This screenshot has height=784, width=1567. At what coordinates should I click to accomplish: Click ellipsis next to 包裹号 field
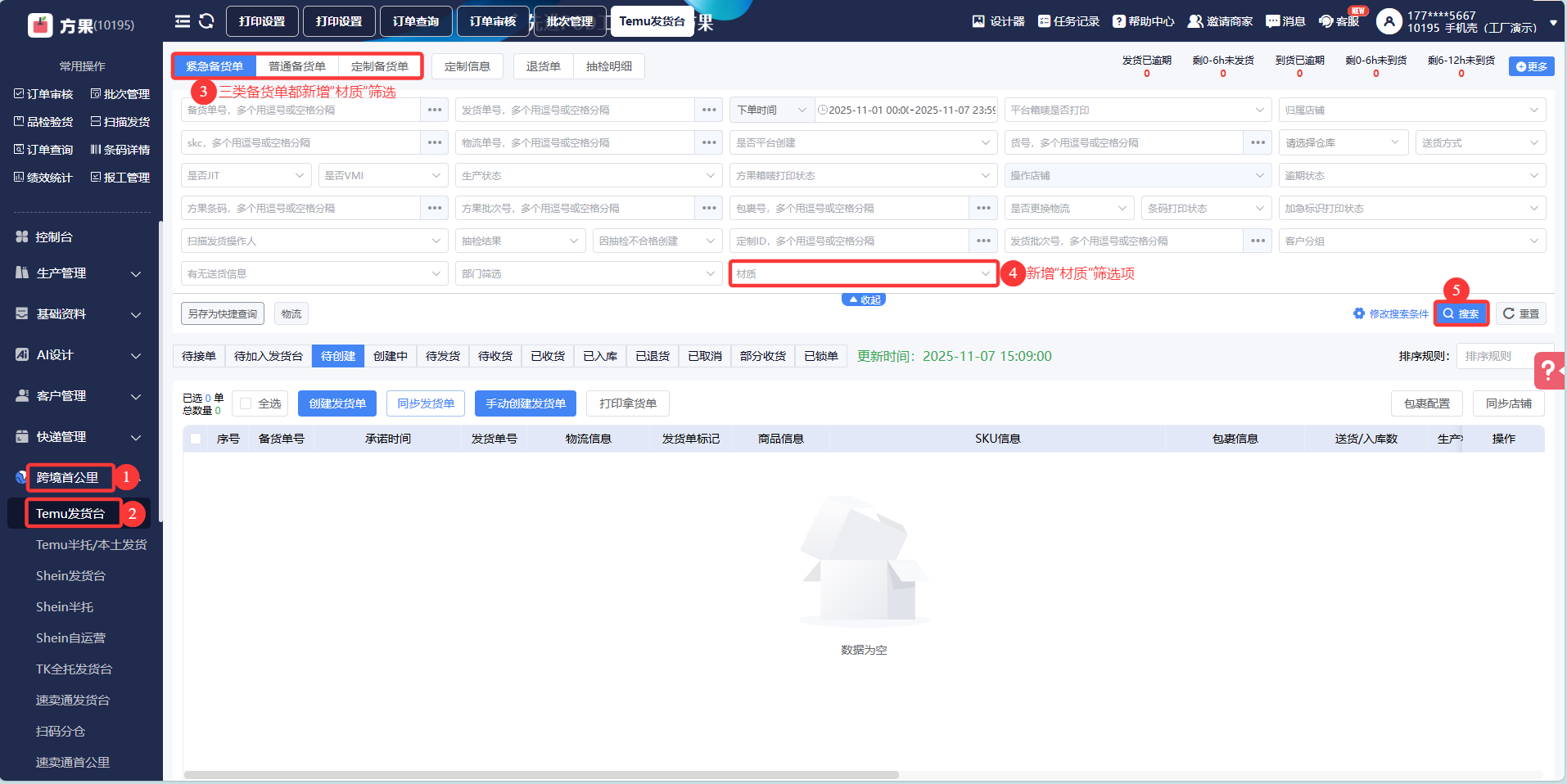coord(983,208)
